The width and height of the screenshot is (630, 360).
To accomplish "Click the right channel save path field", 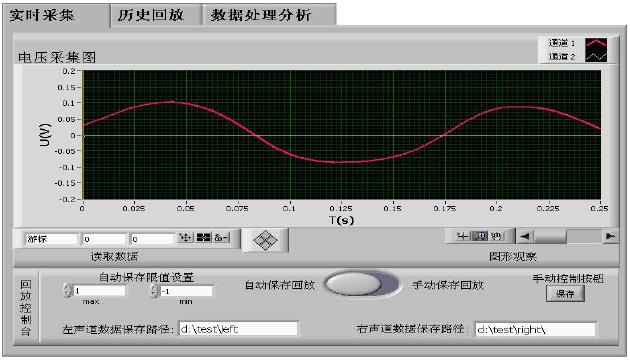I will point(535,329).
